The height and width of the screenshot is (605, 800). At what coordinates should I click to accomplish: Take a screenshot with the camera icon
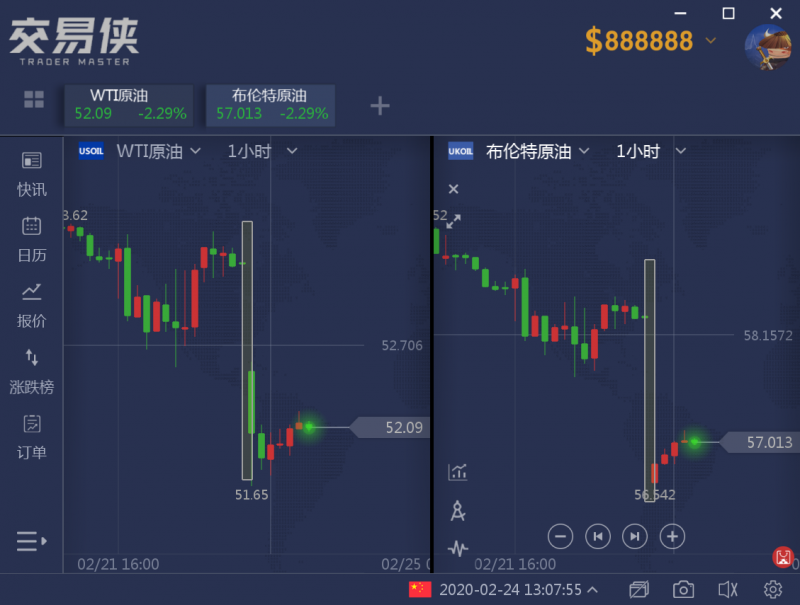(x=683, y=590)
